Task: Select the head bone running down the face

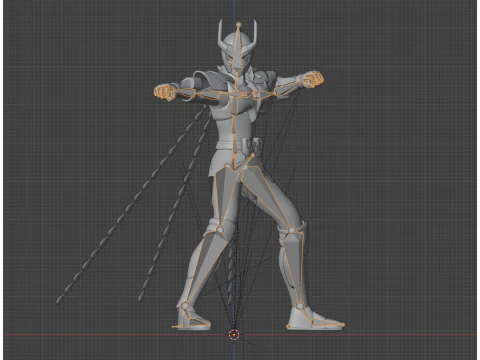Action: pos(236,49)
